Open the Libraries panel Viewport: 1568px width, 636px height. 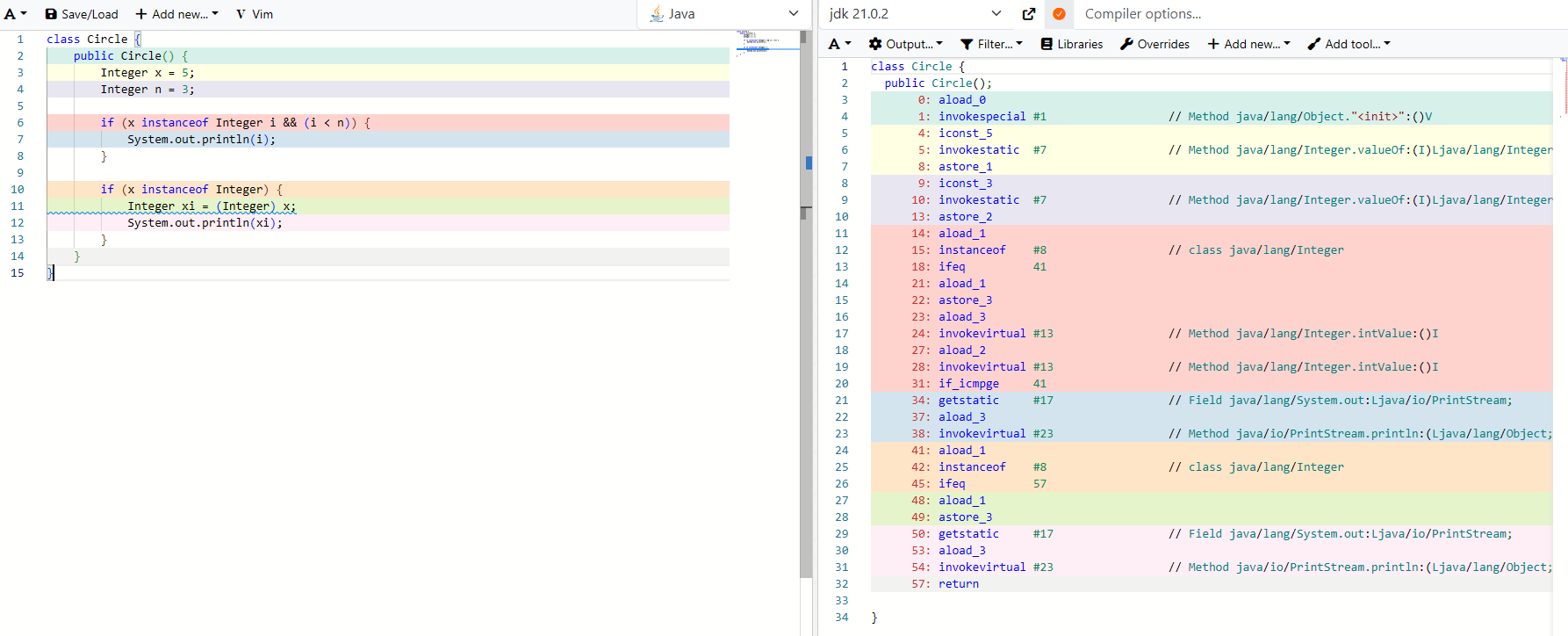(1072, 44)
